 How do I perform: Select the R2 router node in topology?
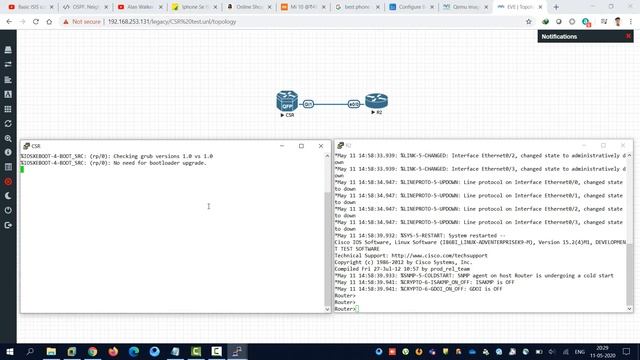coord(376,100)
